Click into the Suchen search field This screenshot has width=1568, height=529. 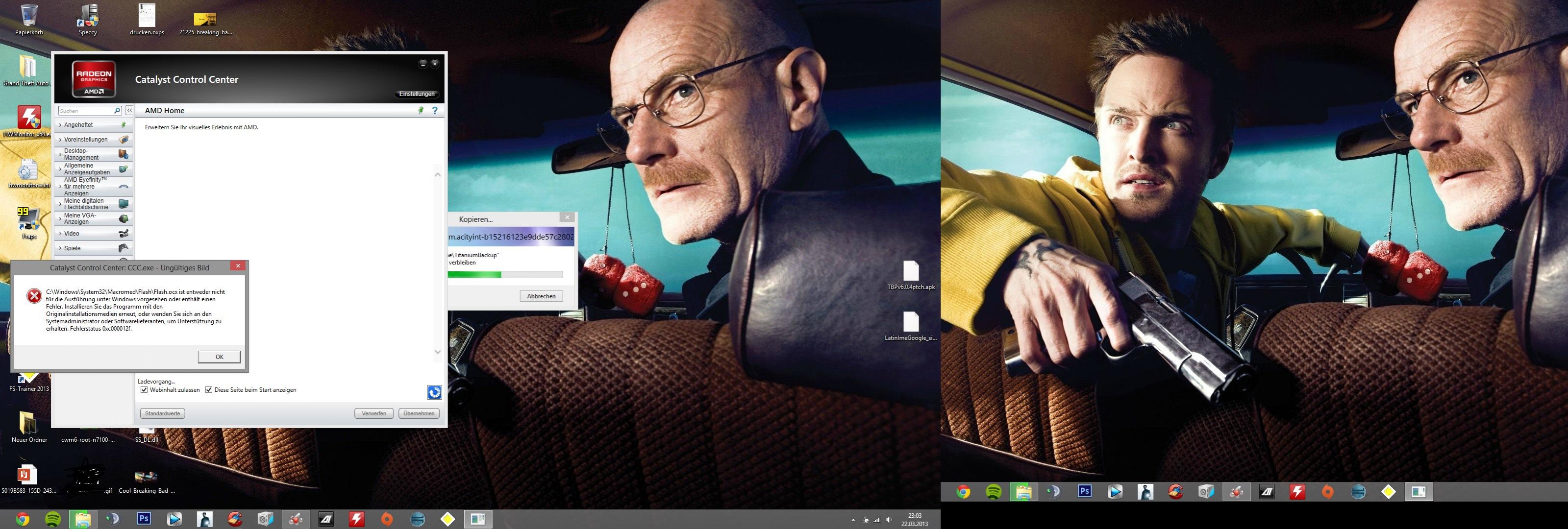[85, 111]
